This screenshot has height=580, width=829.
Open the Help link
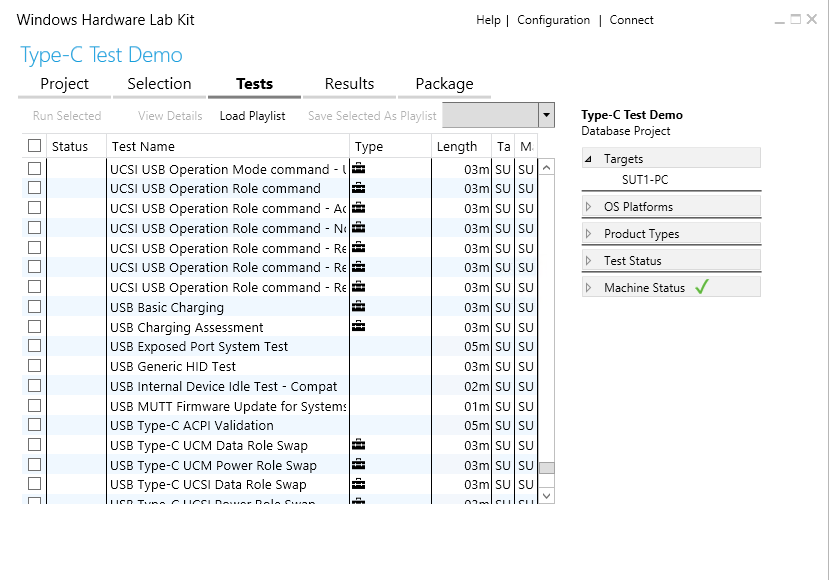click(x=488, y=20)
